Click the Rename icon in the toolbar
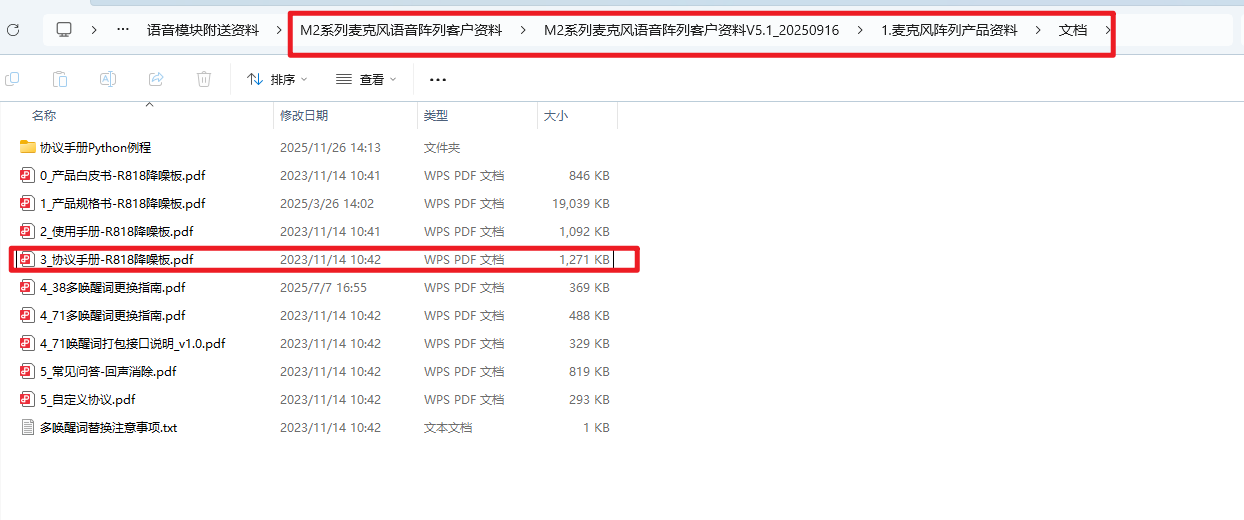The width and height of the screenshot is (1244, 520). coord(108,79)
